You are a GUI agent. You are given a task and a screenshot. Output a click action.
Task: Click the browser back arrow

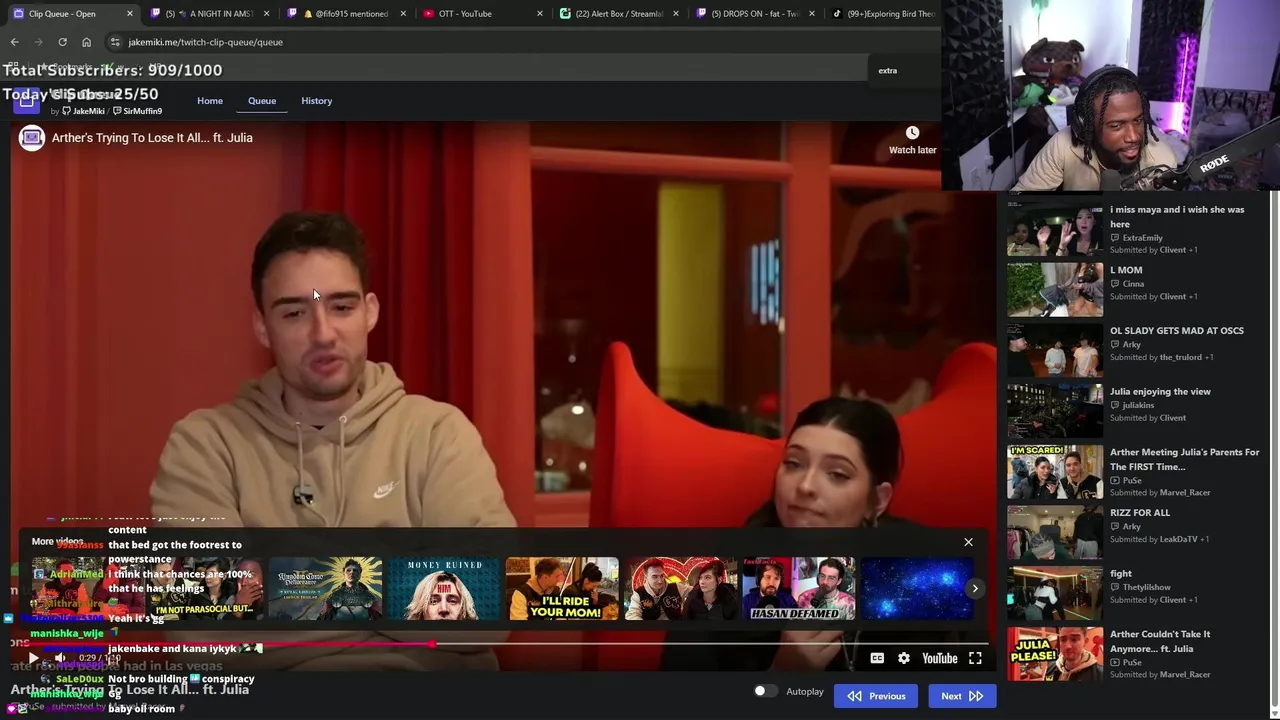(x=14, y=42)
